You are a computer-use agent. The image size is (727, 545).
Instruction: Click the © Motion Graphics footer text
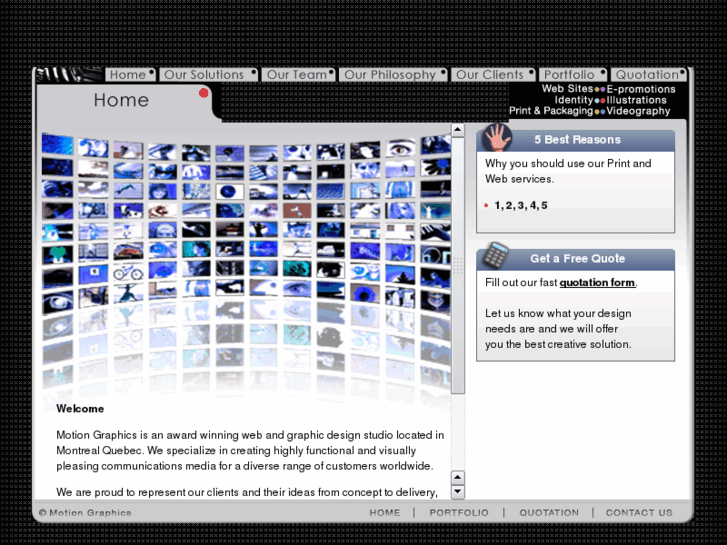pos(85,513)
